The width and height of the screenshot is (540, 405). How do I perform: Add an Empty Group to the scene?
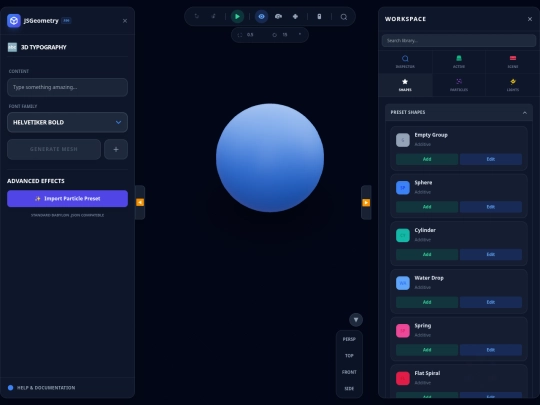(x=427, y=159)
